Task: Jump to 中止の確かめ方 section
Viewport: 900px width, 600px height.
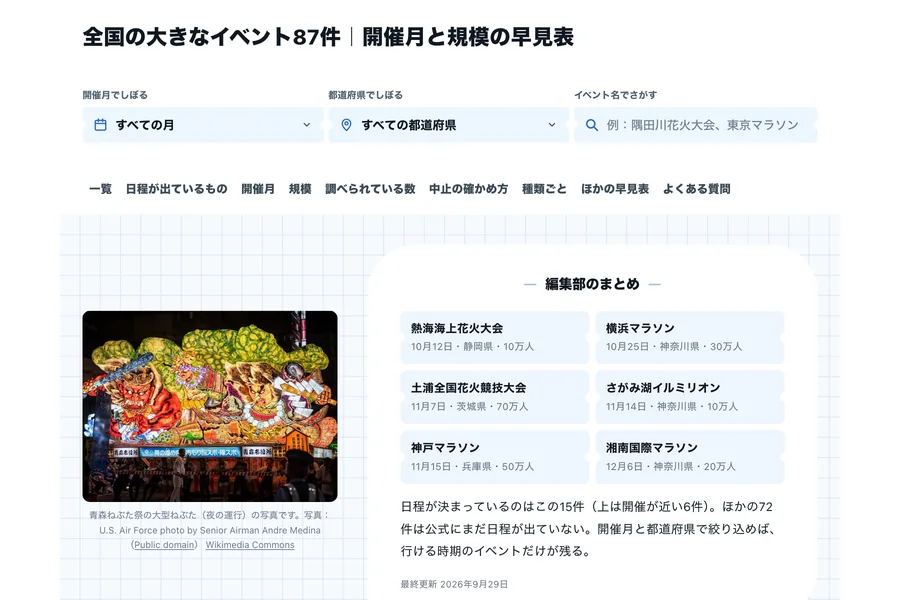Action: click(x=468, y=189)
